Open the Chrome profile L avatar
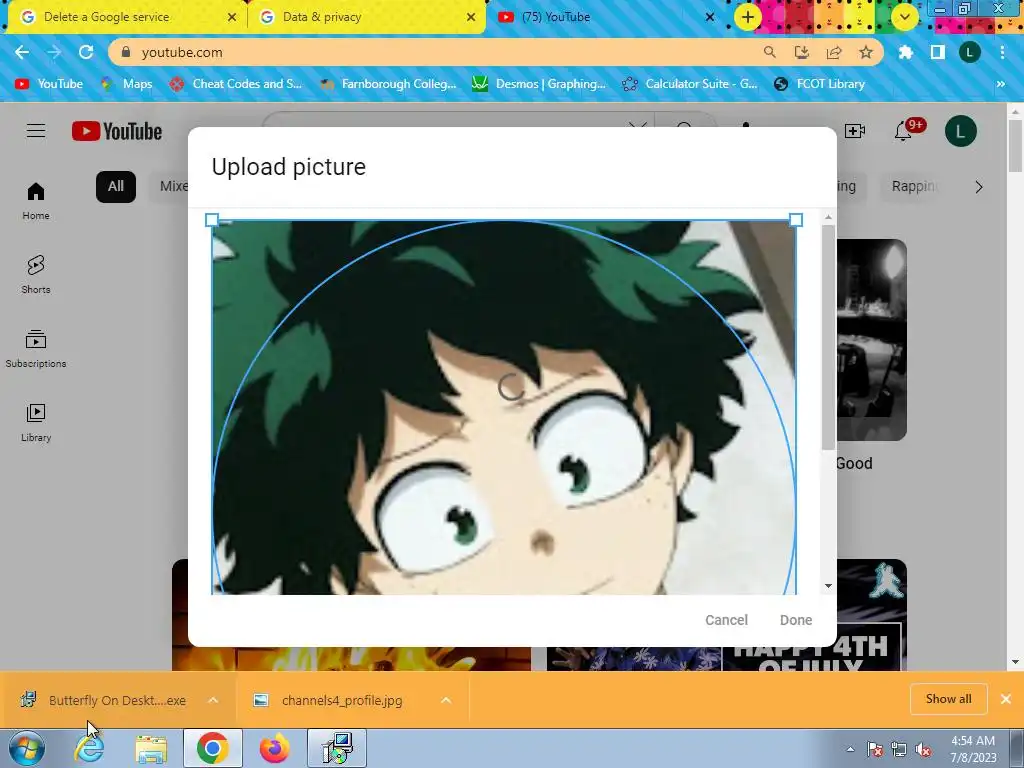This screenshot has width=1024, height=768. (970, 52)
